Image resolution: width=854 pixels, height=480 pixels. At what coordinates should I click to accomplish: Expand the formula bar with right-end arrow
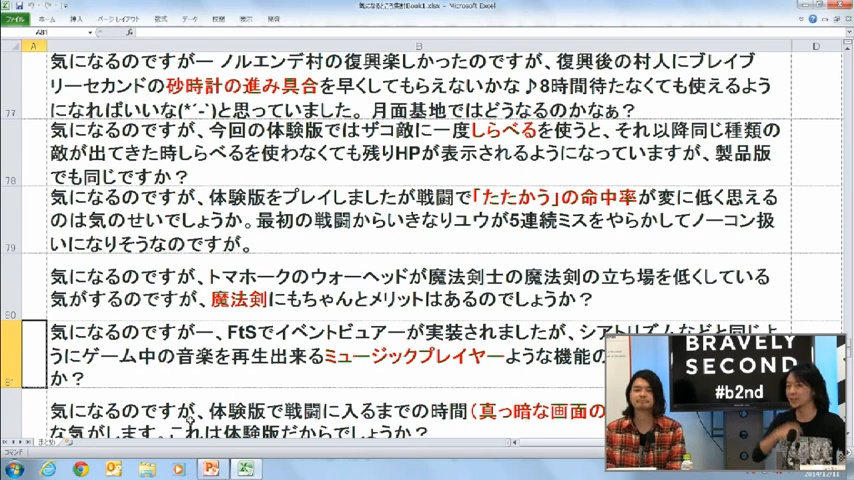coord(847,33)
